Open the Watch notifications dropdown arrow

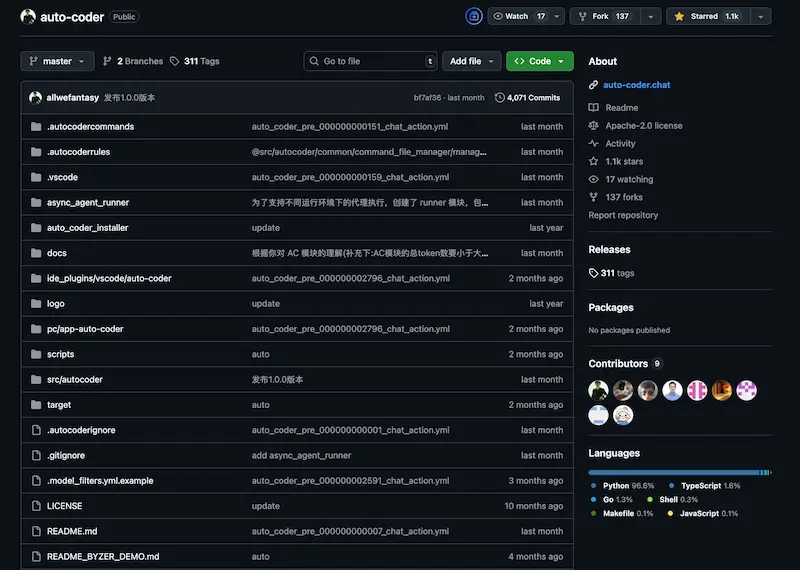[557, 16]
